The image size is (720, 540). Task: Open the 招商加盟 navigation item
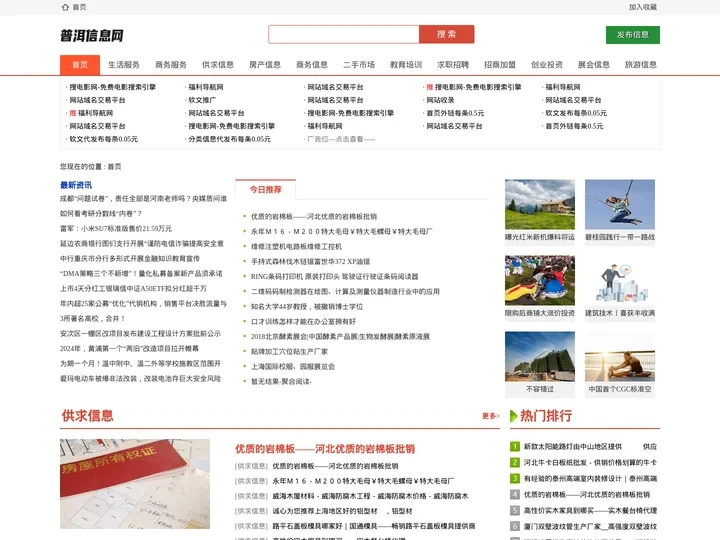point(500,65)
